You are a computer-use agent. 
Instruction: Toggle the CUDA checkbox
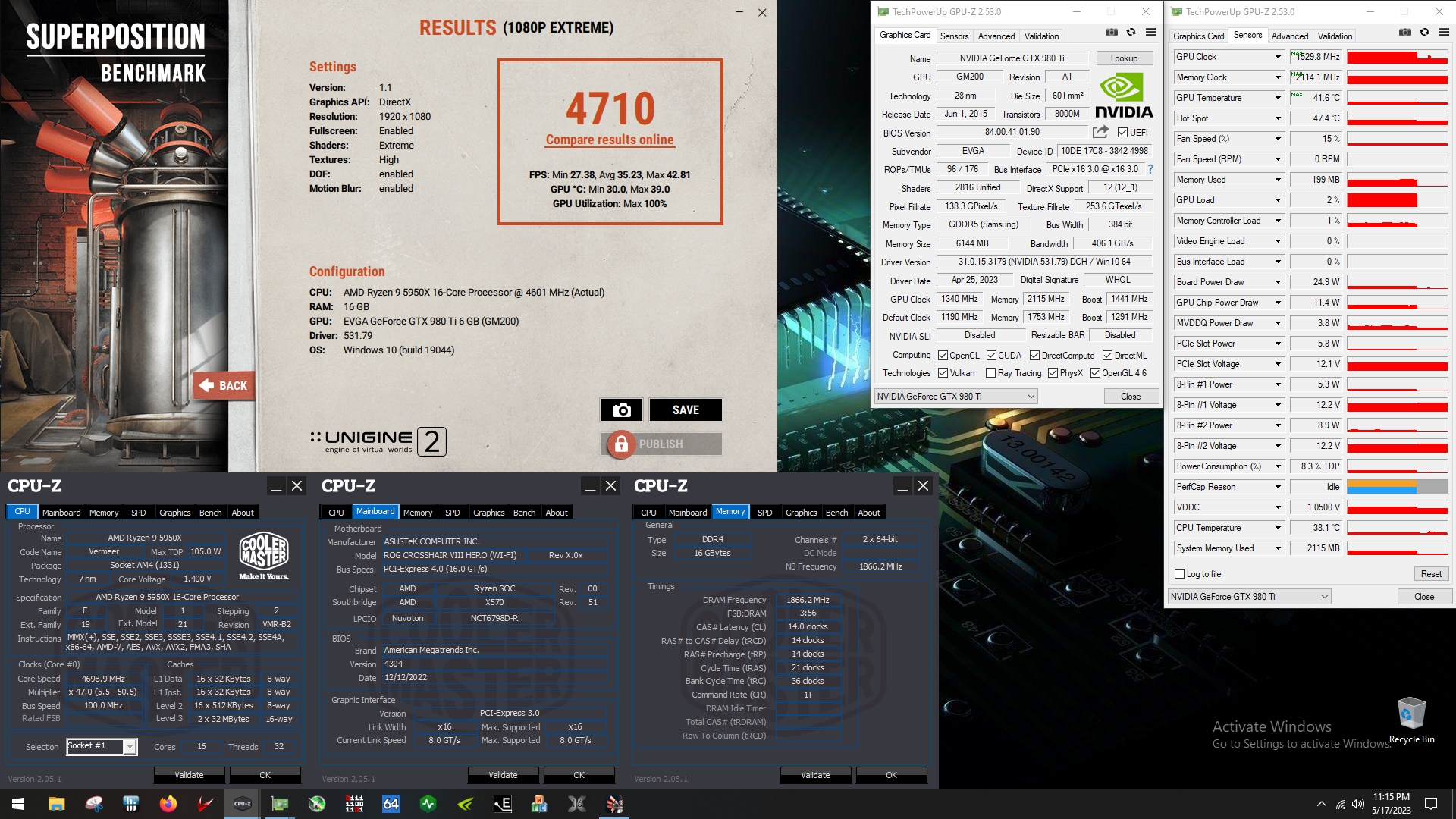991,356
